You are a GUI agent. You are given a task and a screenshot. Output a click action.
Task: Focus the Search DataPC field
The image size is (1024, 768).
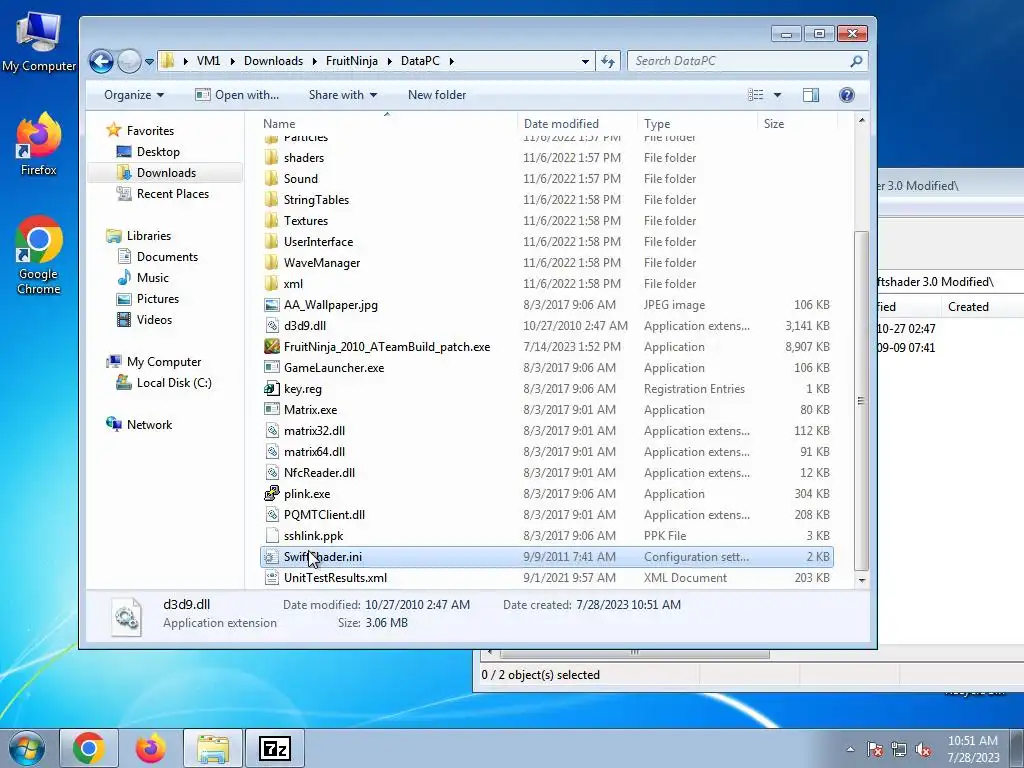point(747,61)
